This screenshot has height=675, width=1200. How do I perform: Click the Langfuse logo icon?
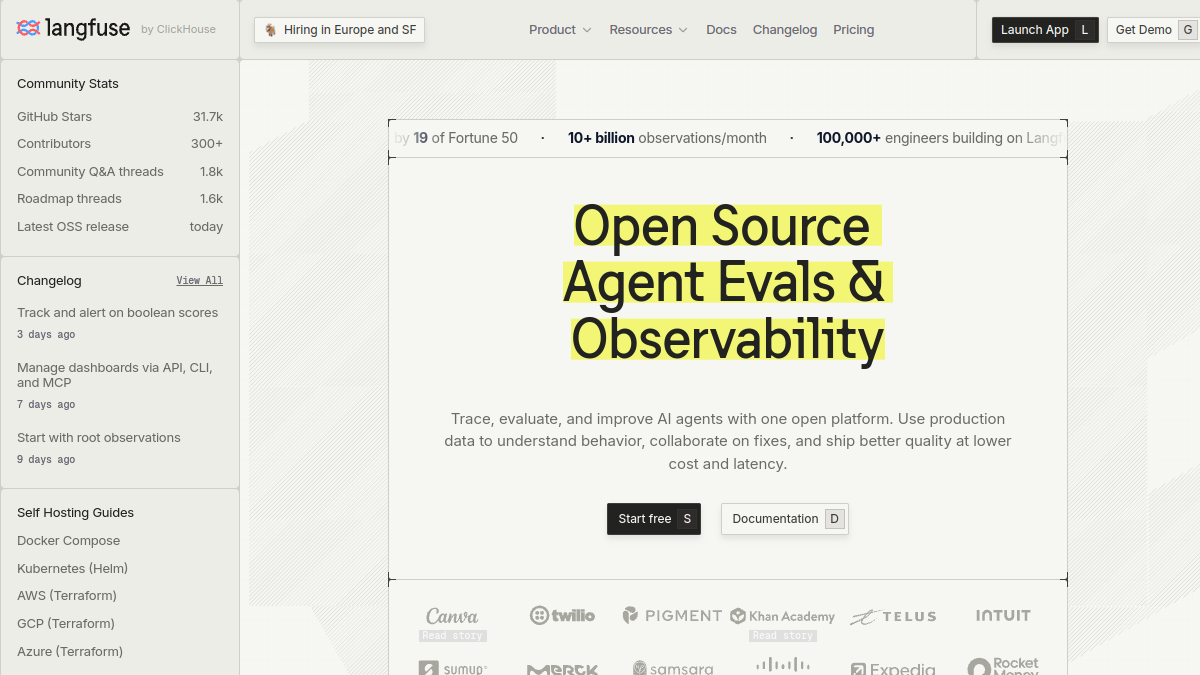pos(28,28)
